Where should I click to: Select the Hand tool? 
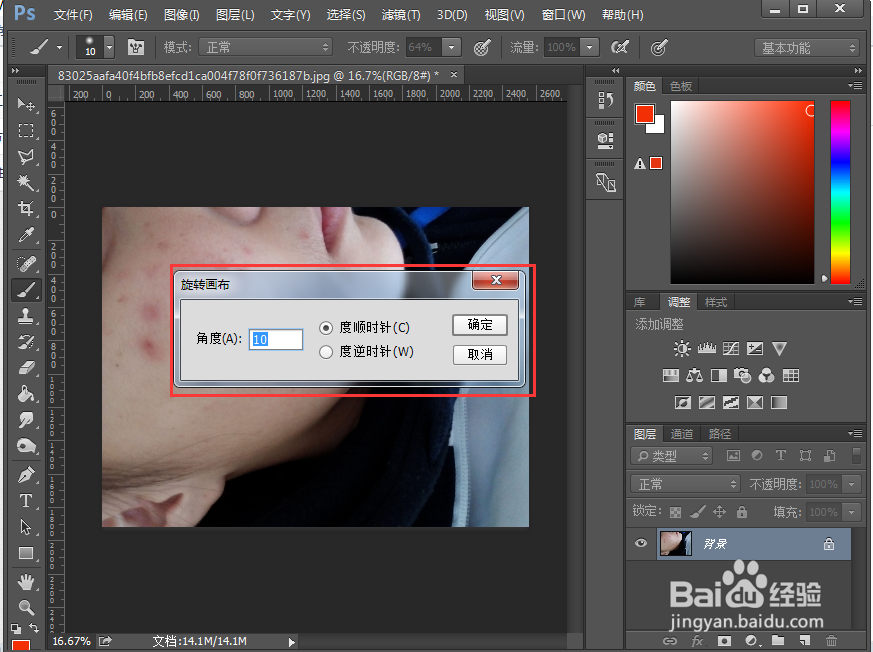pyautogui.click(x=26, y=582)
